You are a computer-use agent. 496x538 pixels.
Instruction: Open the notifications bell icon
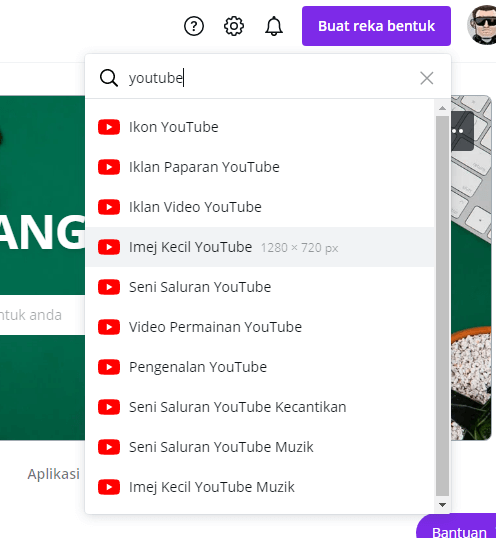click(274, 26)
